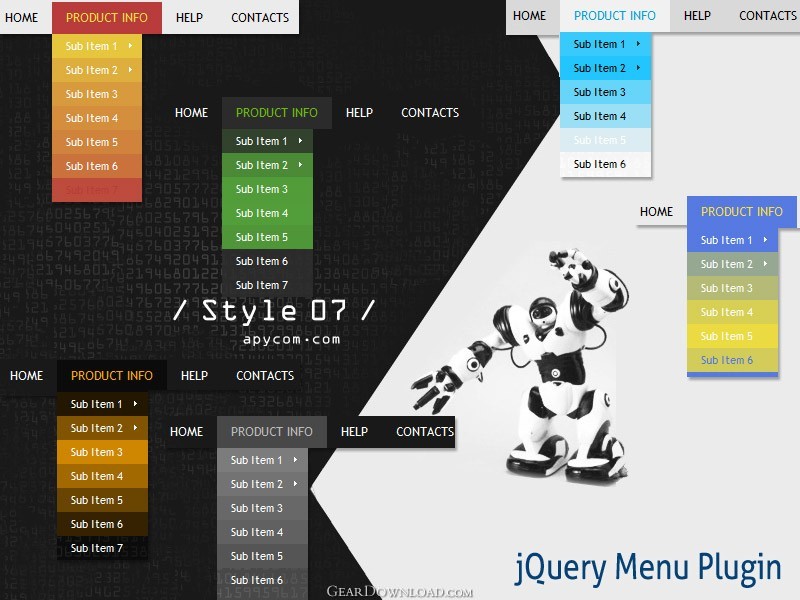Image resolution: width=800 pixels, height=600 pixels.
Task: Expand the blue Sub Item 1 arrow under the blue PRODUCT INFO tab
Action: point(765,240)
